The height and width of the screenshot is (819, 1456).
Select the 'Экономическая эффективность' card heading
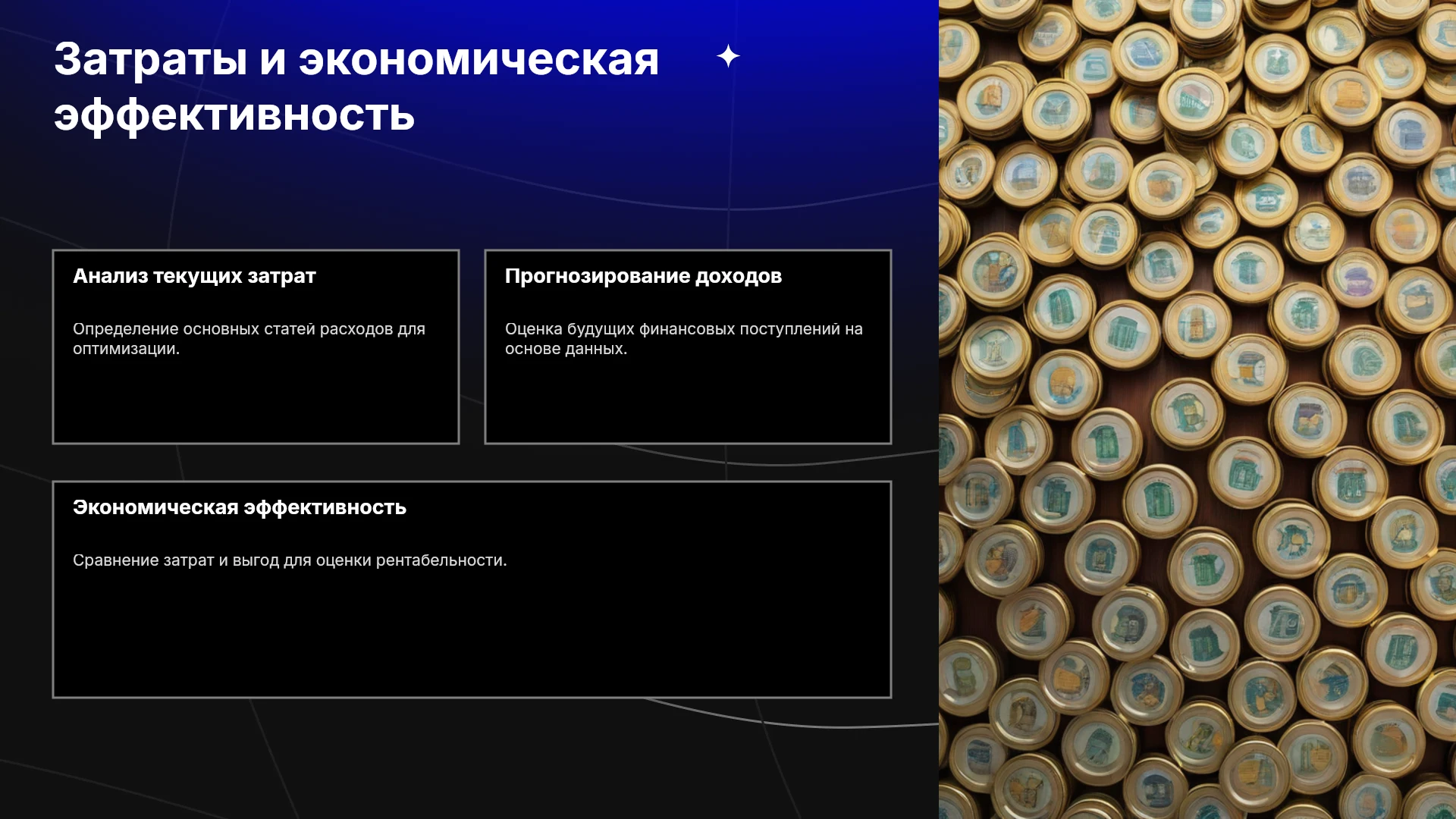240,507
